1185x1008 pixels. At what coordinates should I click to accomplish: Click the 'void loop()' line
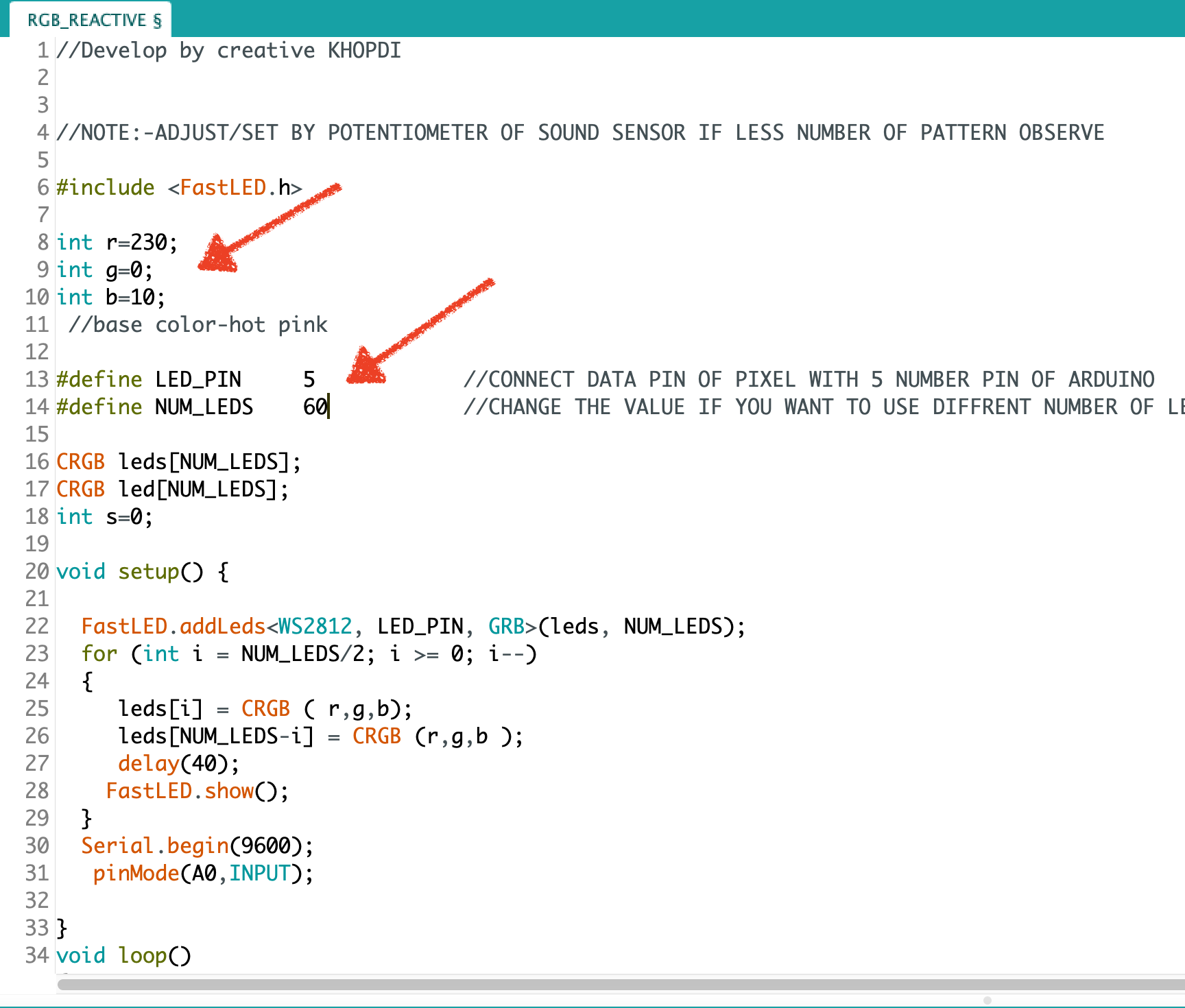(123, 956)
